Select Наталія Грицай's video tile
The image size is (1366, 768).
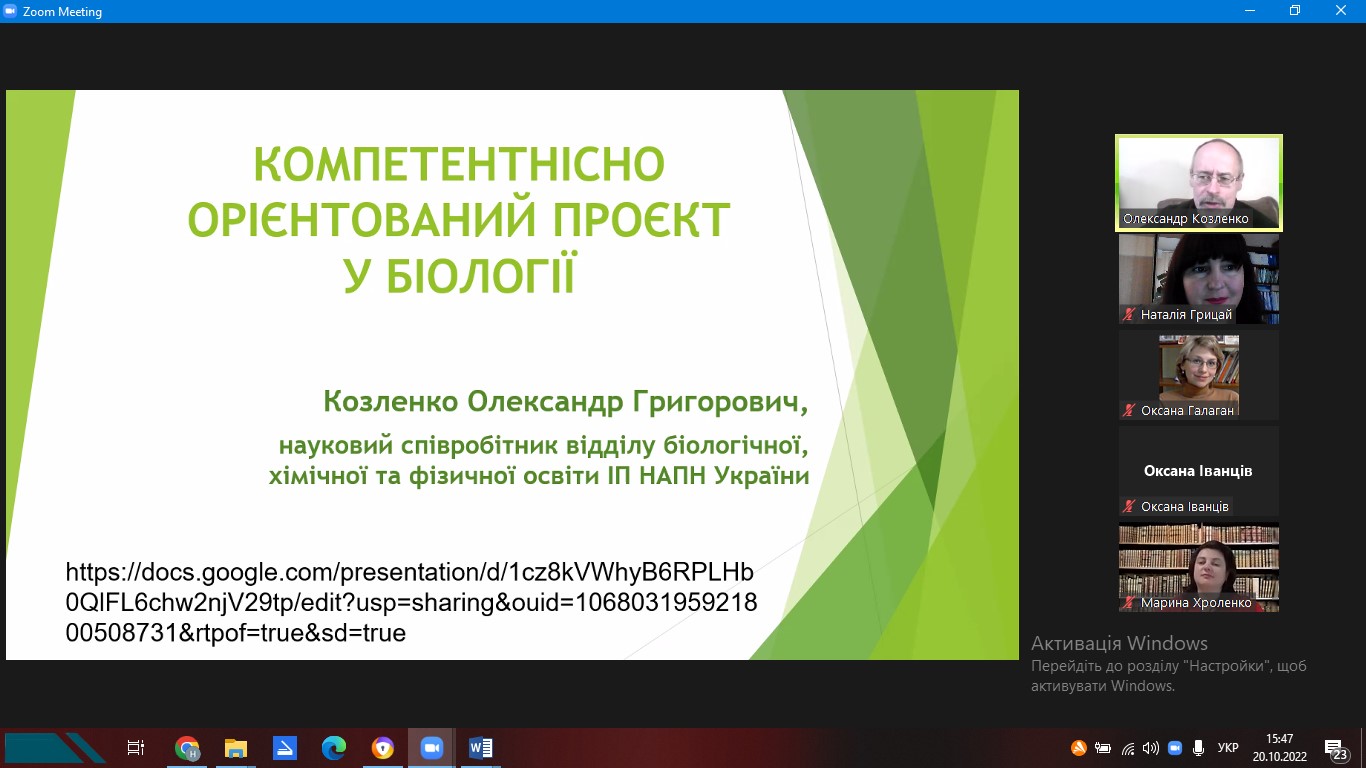1199,279
